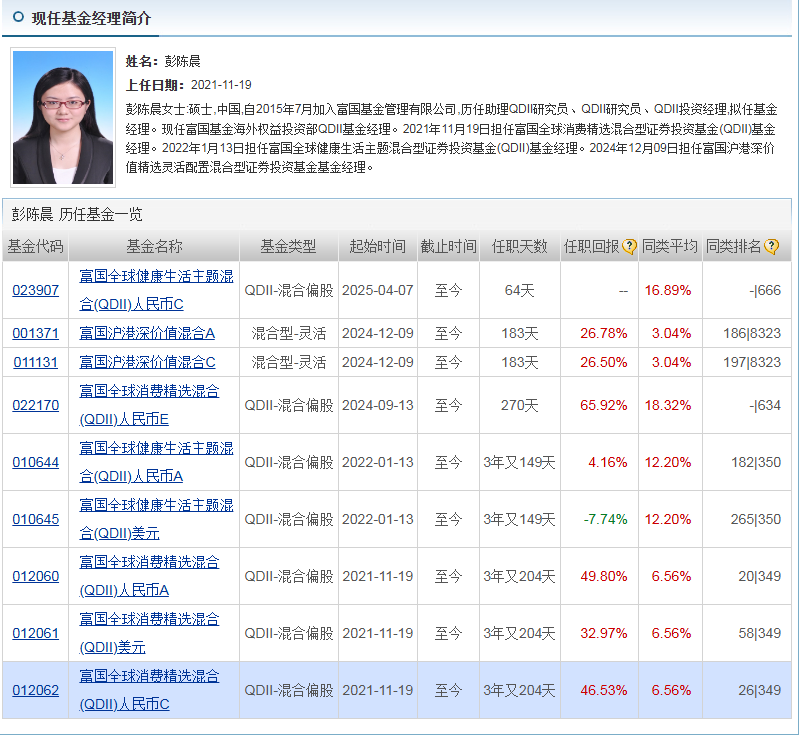This screenshot has height=735, width=799.
Task: Open 富国全球消费精选混合(QDII)人民币A fund link
Action: pyautogui.click(x=149, y=576)
